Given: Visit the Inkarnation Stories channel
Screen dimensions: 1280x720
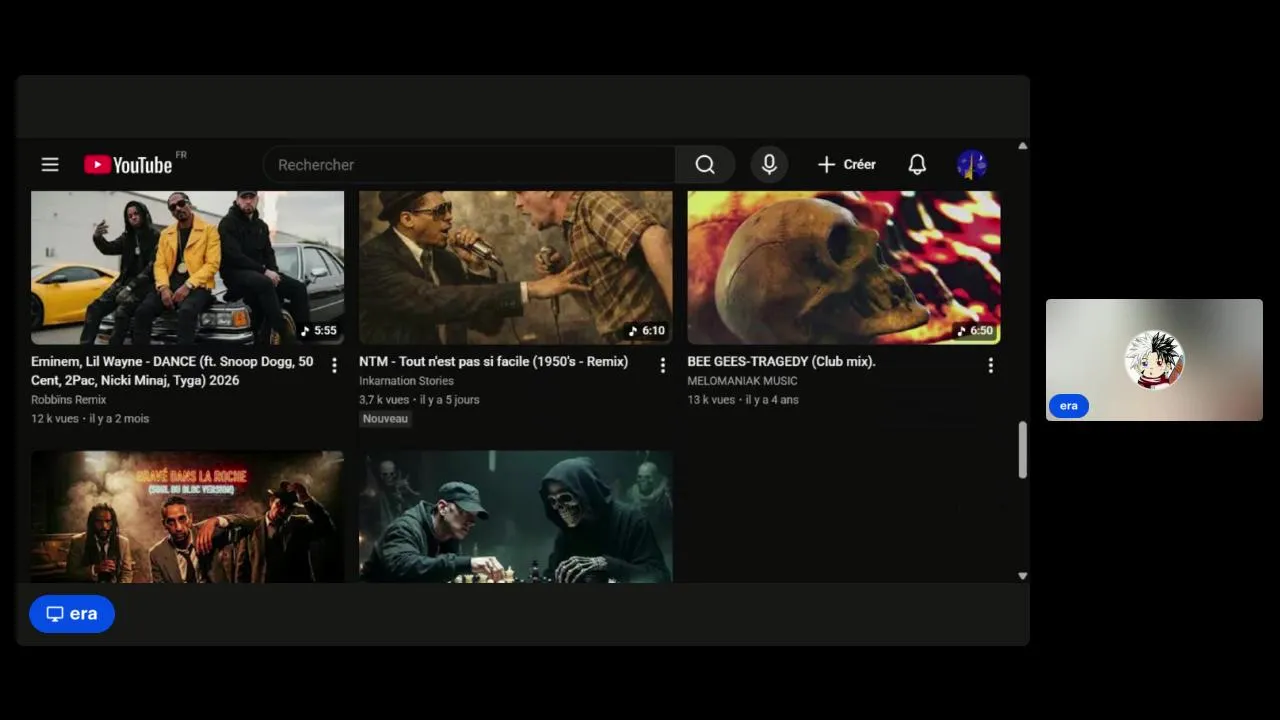Looking at the screenshot, I should click(406, 381).
